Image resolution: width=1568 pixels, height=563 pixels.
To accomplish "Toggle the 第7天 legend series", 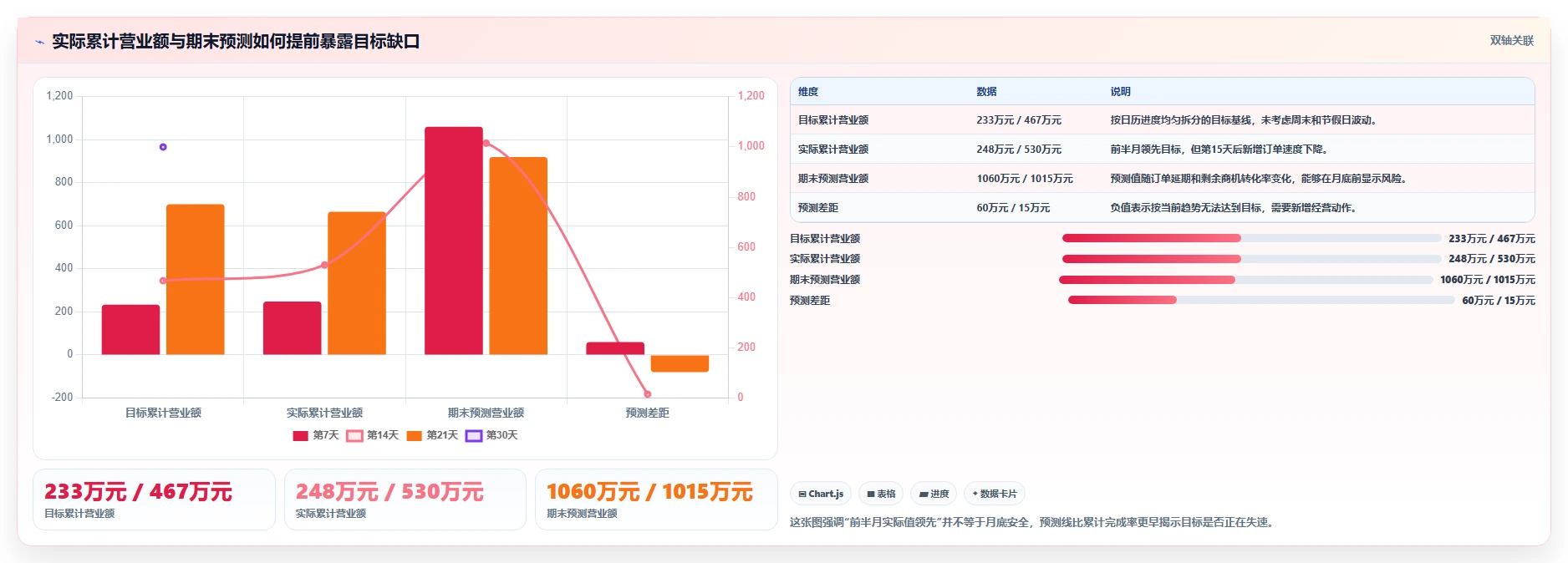I will click(315, 435).
